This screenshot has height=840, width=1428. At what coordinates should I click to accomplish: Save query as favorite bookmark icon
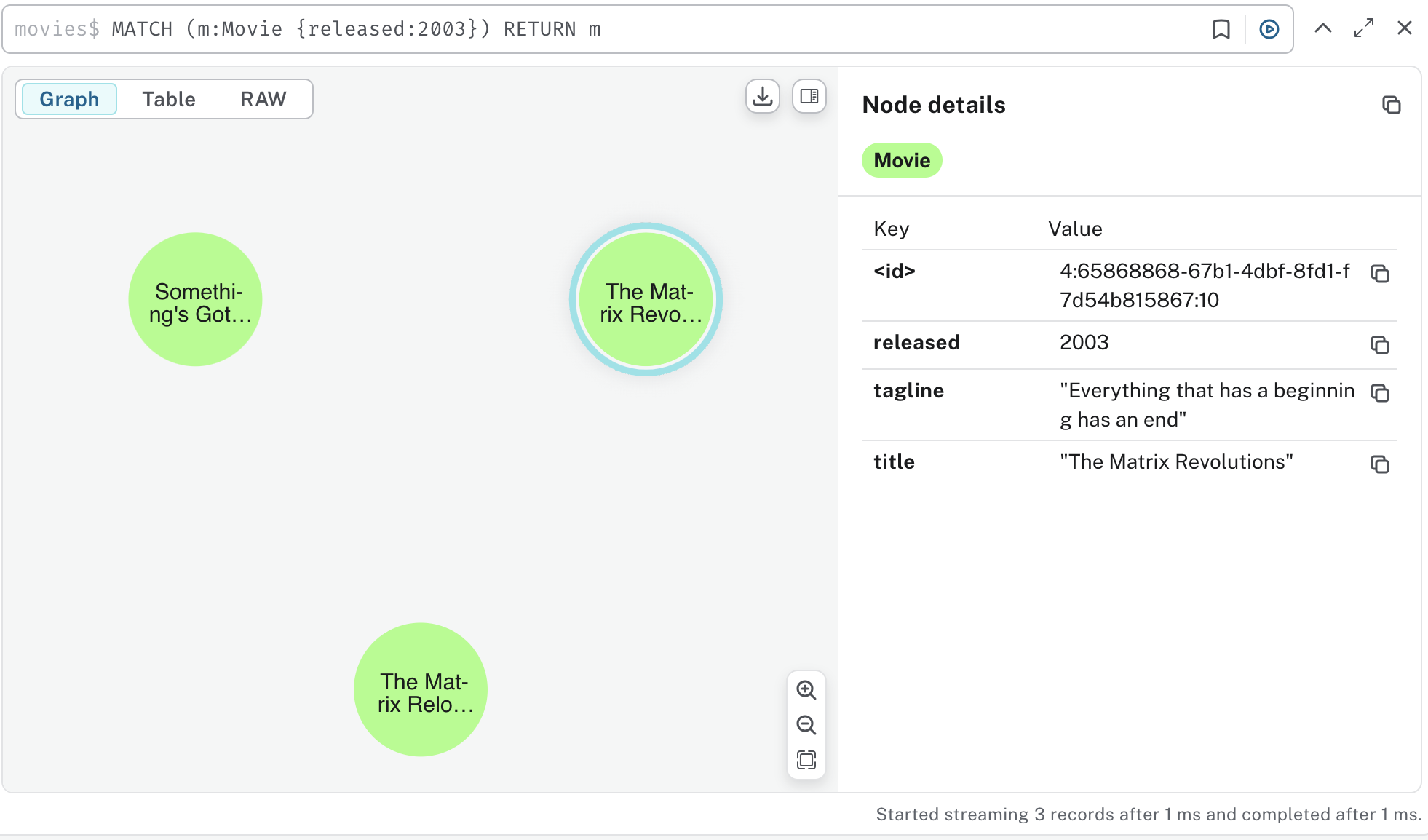1221,29
